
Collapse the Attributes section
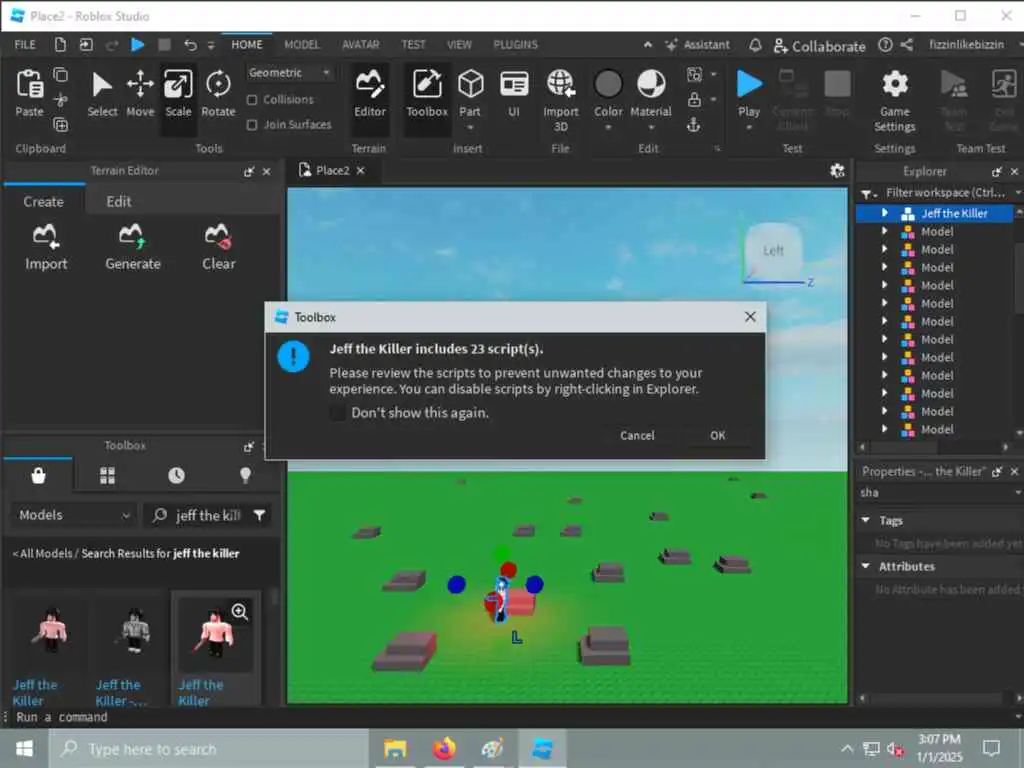coord(865,566)
